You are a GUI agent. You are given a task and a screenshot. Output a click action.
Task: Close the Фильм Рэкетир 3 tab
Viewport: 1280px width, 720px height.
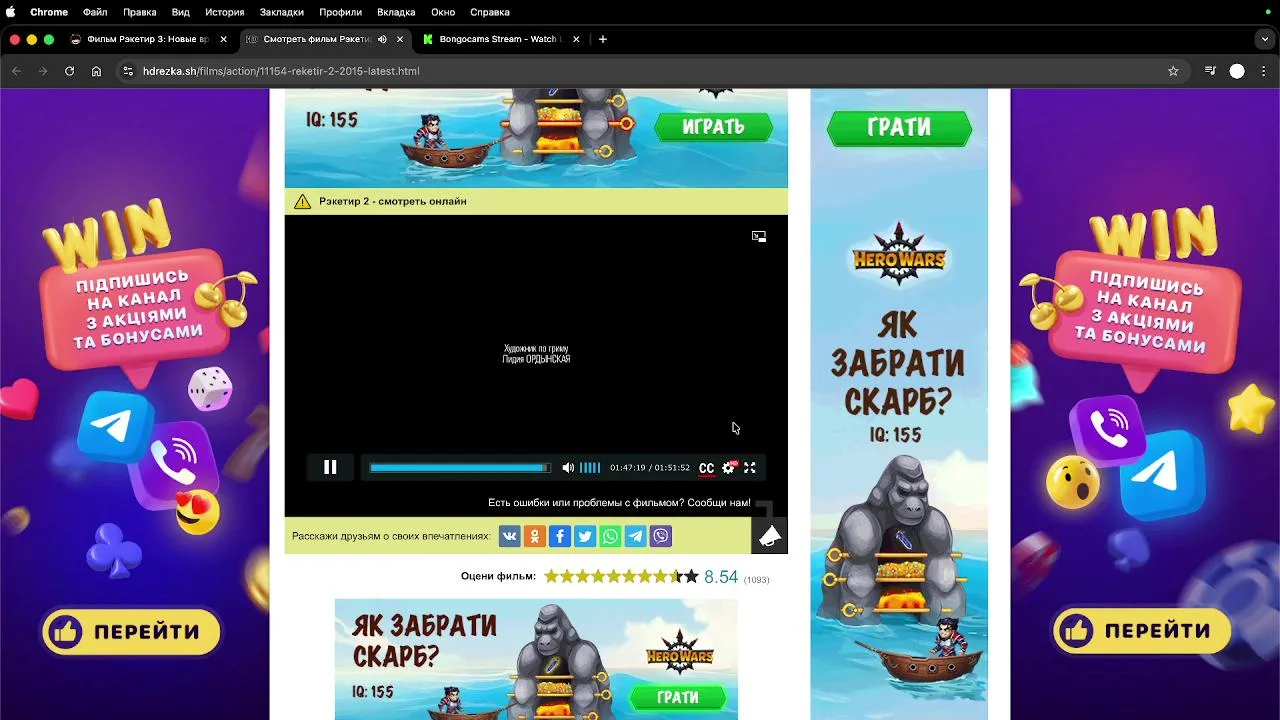[x=224, y=39]
